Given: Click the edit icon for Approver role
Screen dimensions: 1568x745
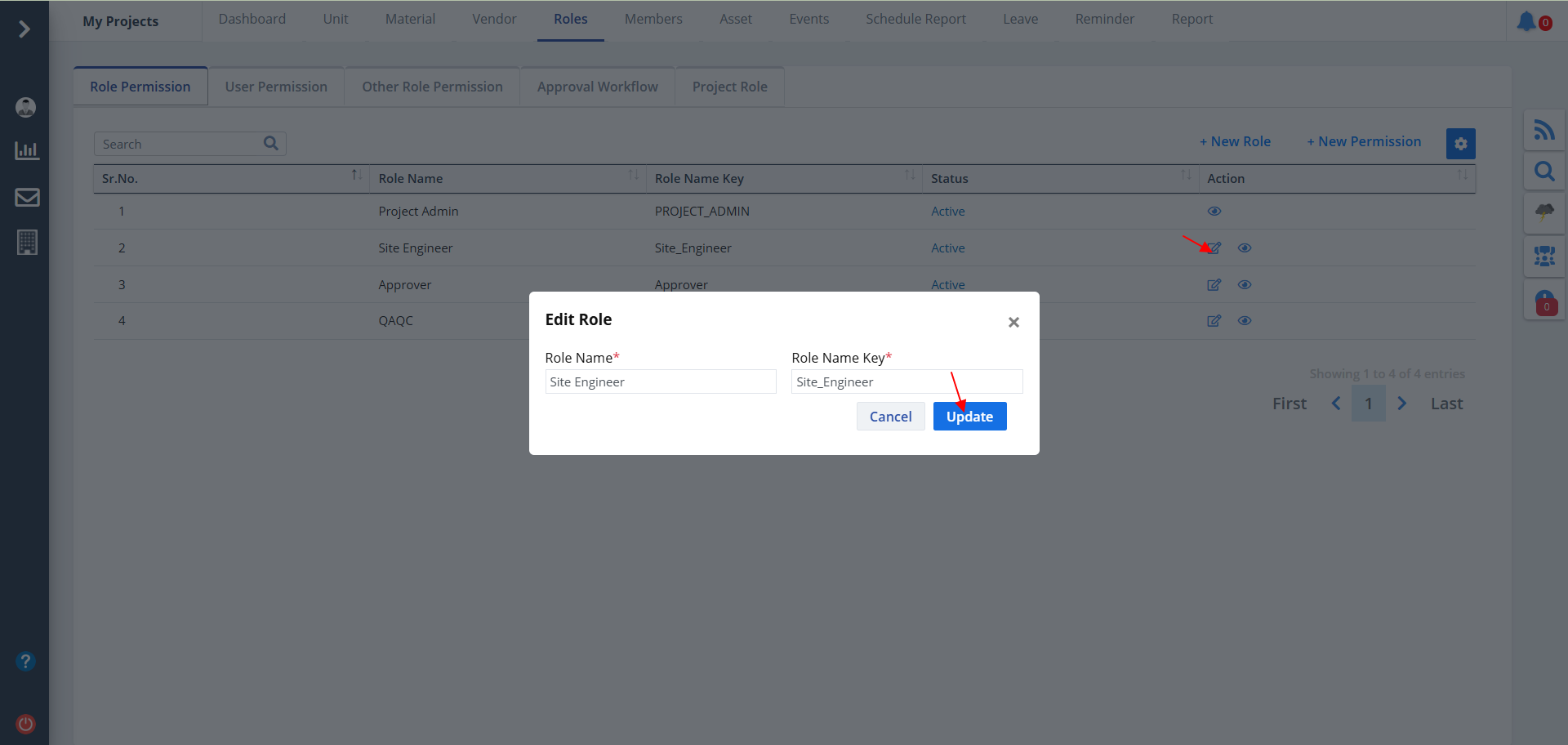Looking at the screenshot, I should click(1214, 285).
